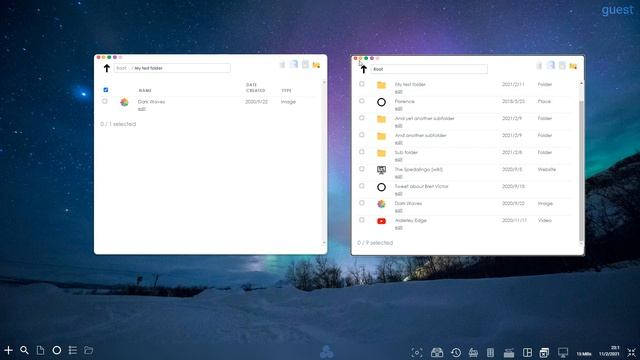Click the left window vertical scrollbar
The height and width of the screenshot is (360, 640).
click(x=324, y=162)
